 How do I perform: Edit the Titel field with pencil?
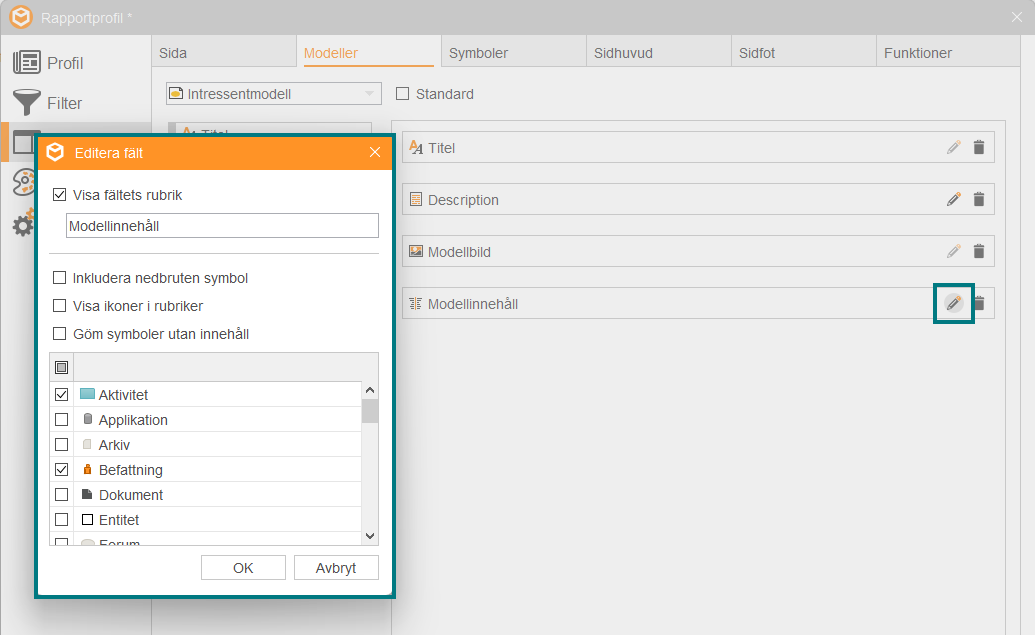click(x=953, y=147)
